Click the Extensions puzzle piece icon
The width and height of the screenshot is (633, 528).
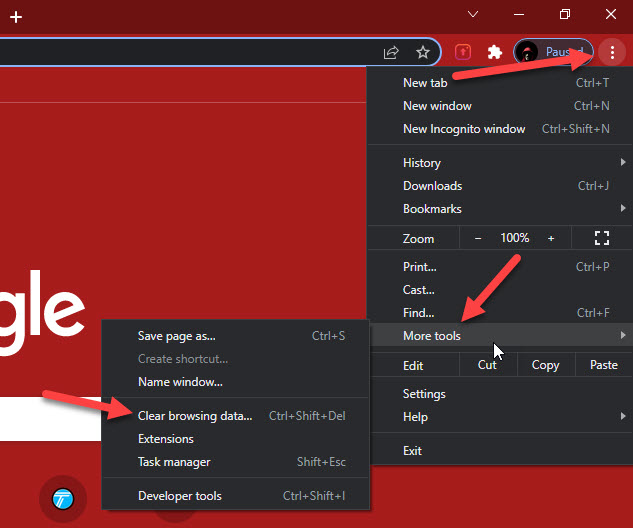(494, 52)
